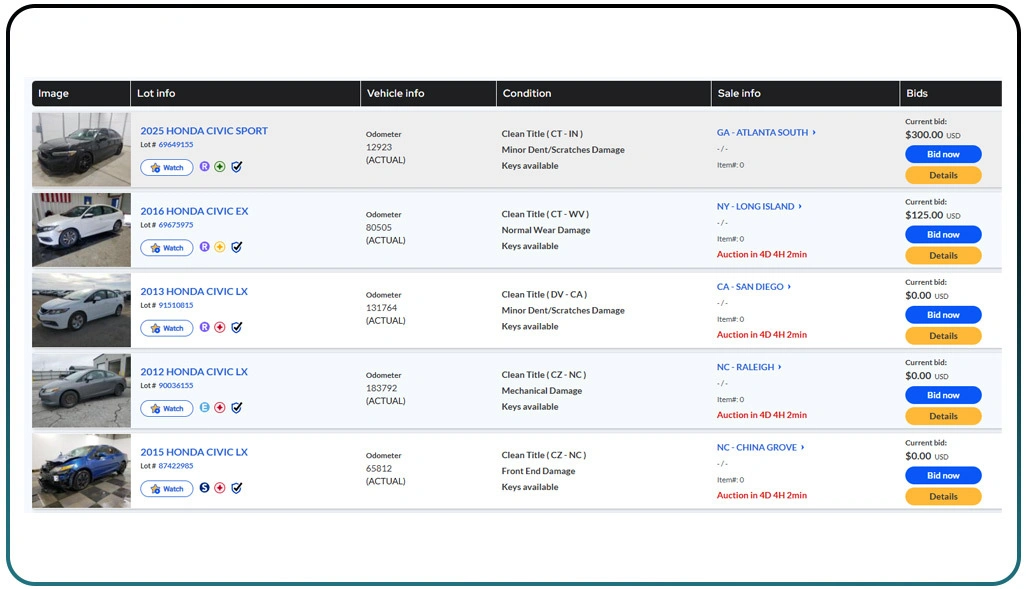This screenshot has width=1026, height=589.
Task: Click the blue E badge on the 2012 Honda Civic LX
Action: click(x=204, y=408)
